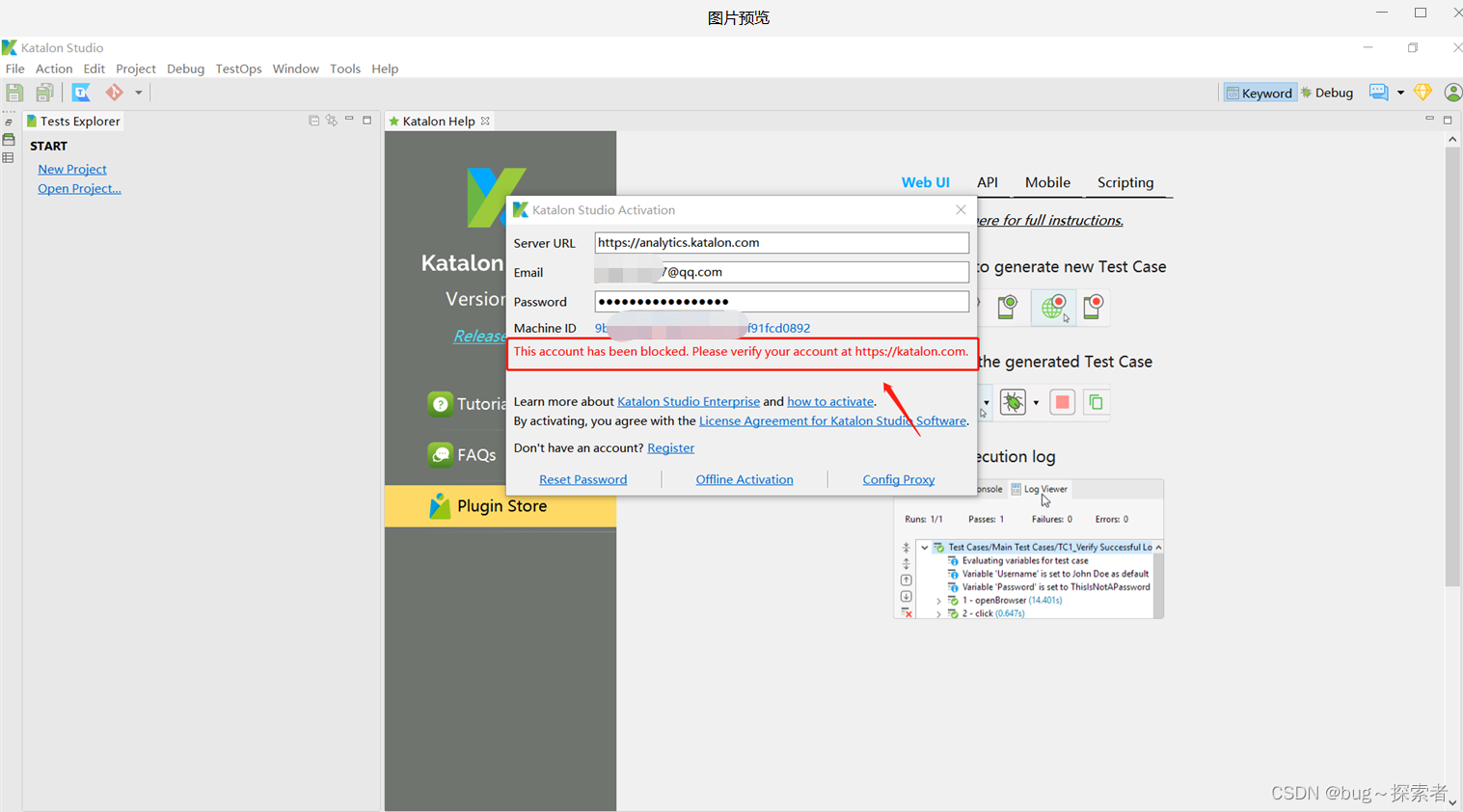Open Plugin Store in Katalon Help sidebar
This screenshot has height=812, width=1463.
(x=501, y=506)
